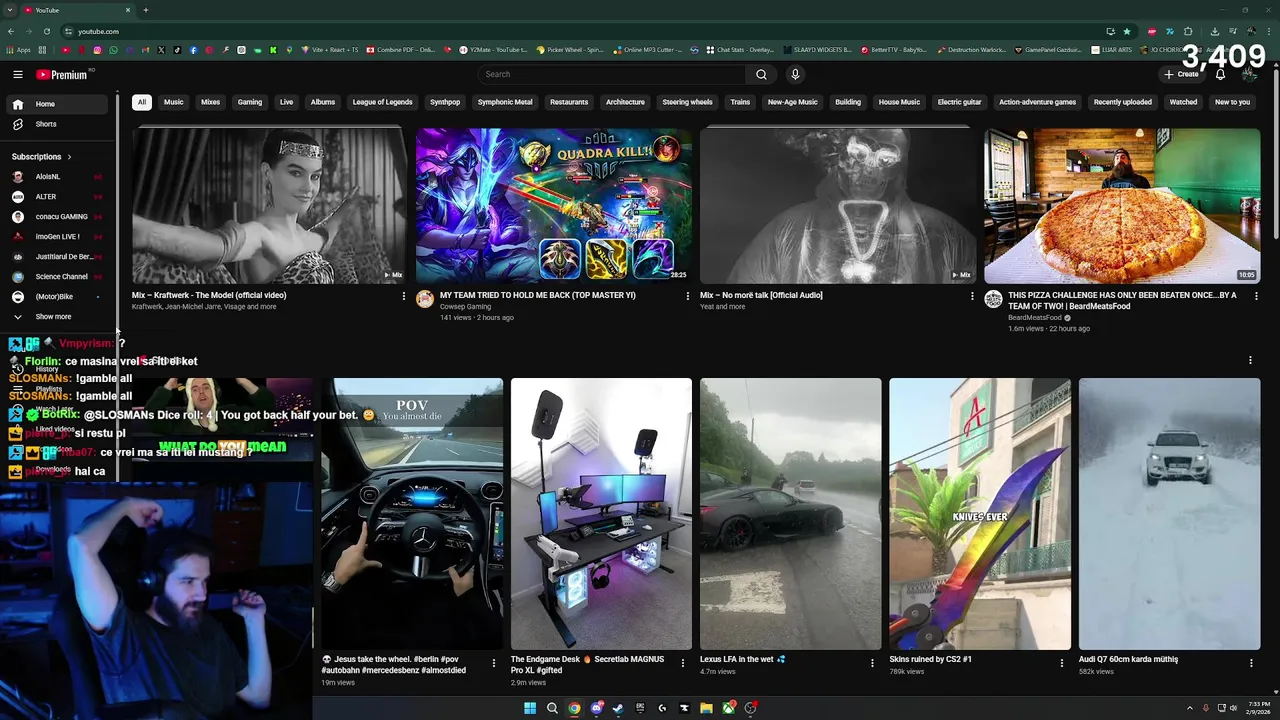Image resolution: width=1280 pixels, height=720 pixels.
Task: Open the Chrome extensions puzzle icon
Action: click(x=1188, y=31)
